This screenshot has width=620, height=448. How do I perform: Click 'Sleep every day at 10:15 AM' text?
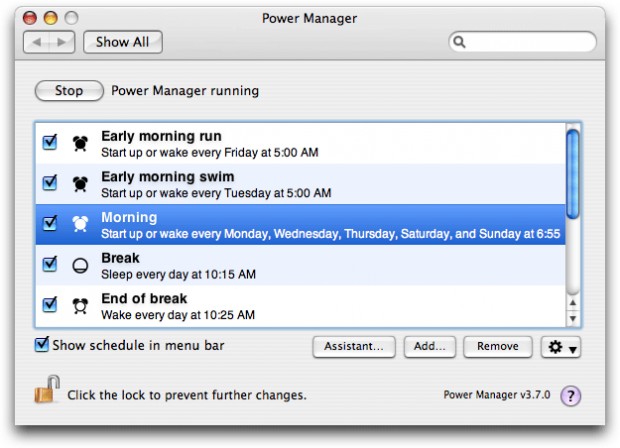(178, 274)
